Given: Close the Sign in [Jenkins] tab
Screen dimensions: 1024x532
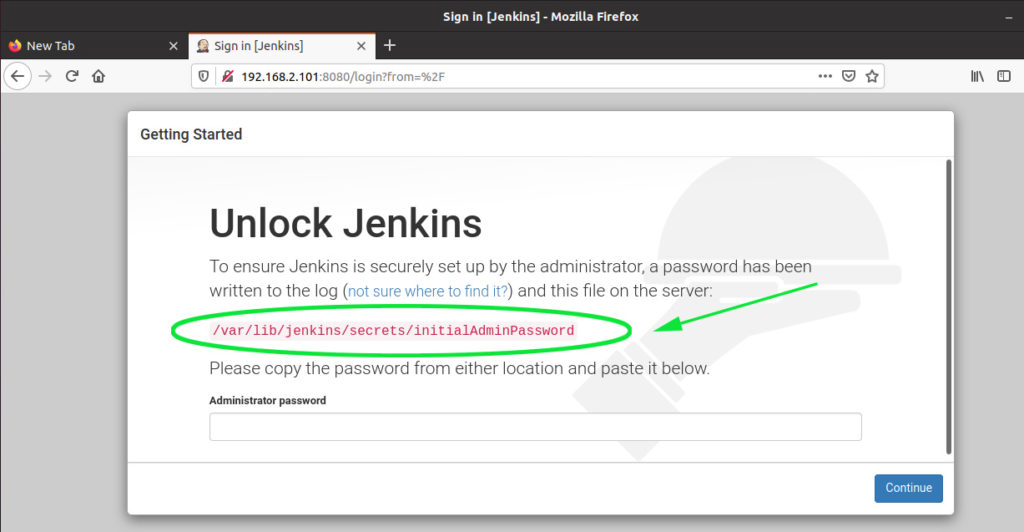Looking at the screenshot, I should pos(361,46).
